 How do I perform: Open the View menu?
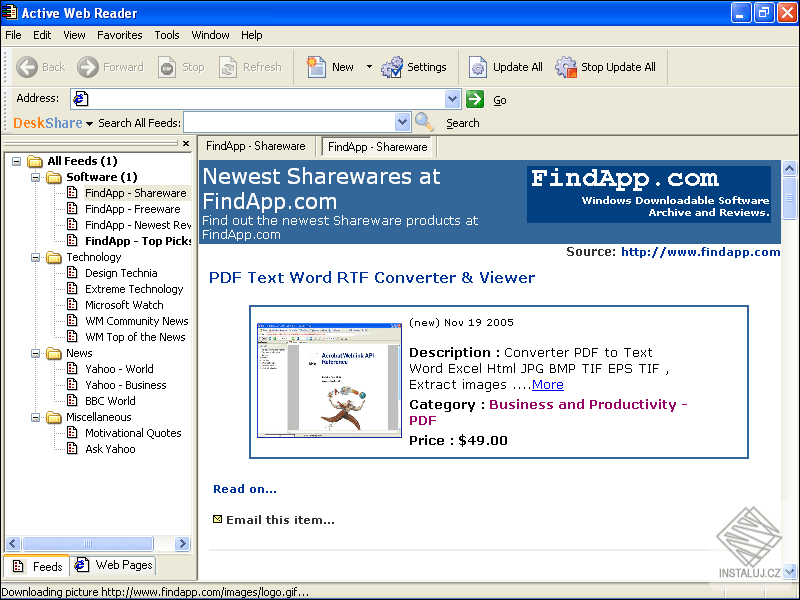coord(74,35)
